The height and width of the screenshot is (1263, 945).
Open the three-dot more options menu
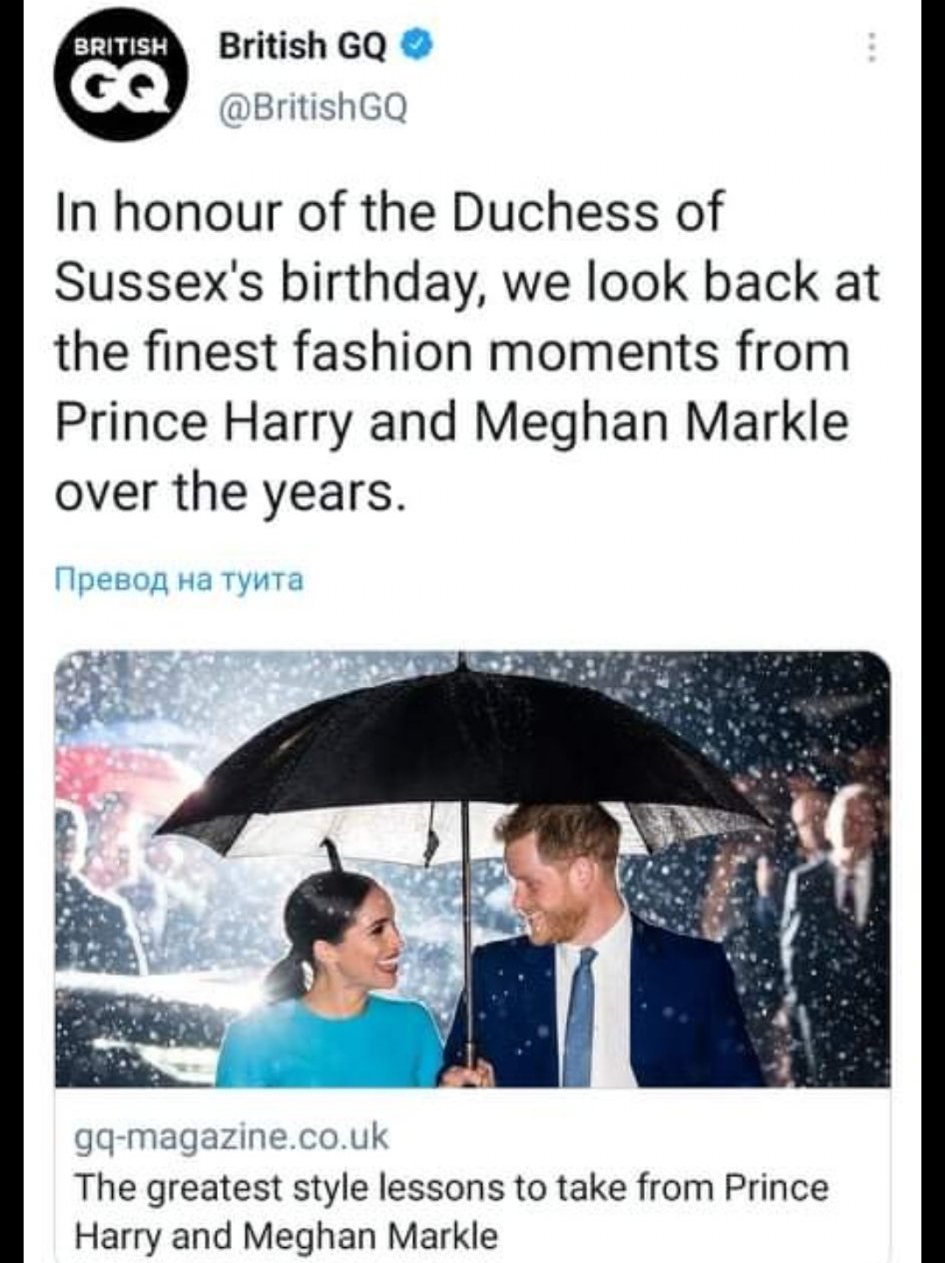click(871, 47)
